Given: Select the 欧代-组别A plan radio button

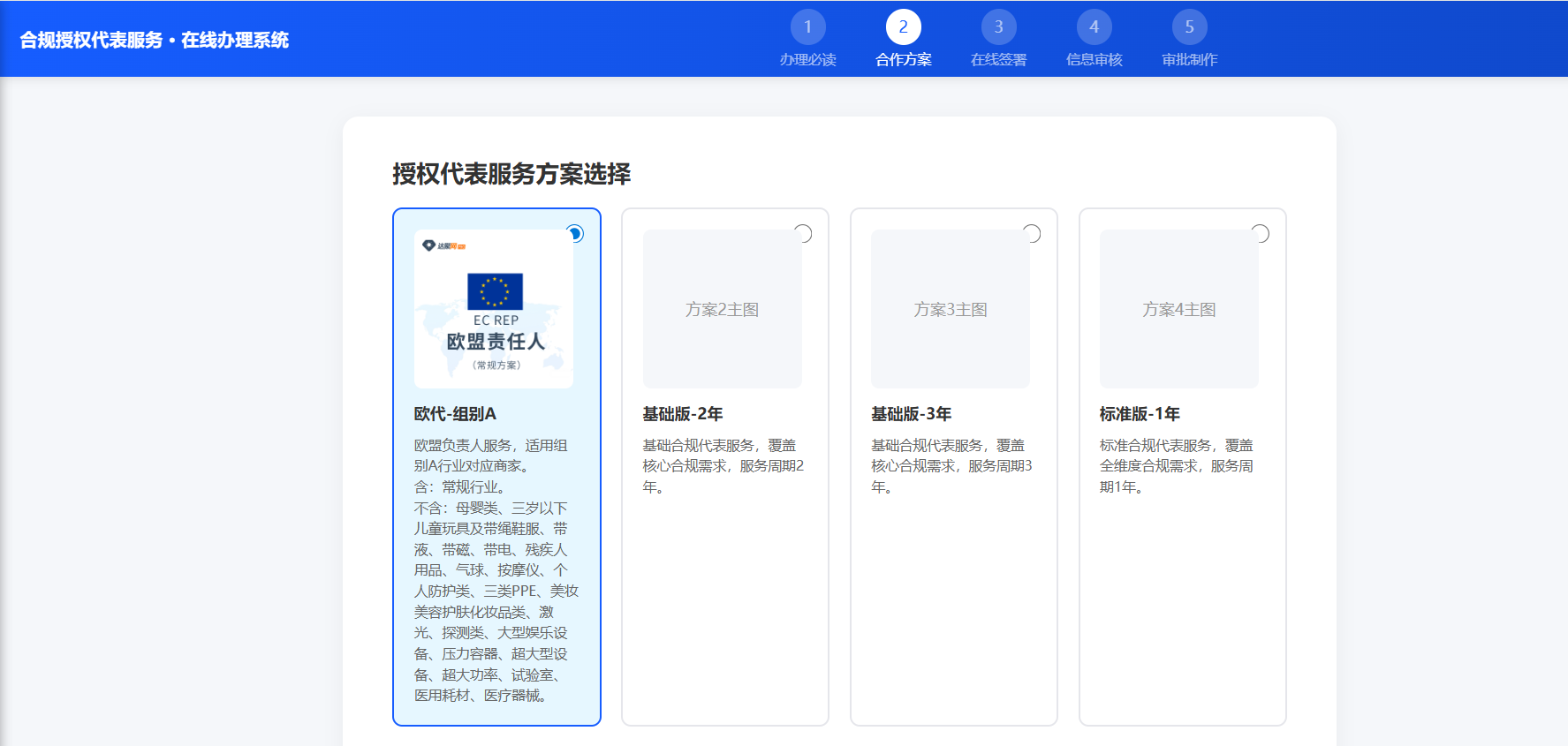Looking at the screenshot, I should [575, 233].
